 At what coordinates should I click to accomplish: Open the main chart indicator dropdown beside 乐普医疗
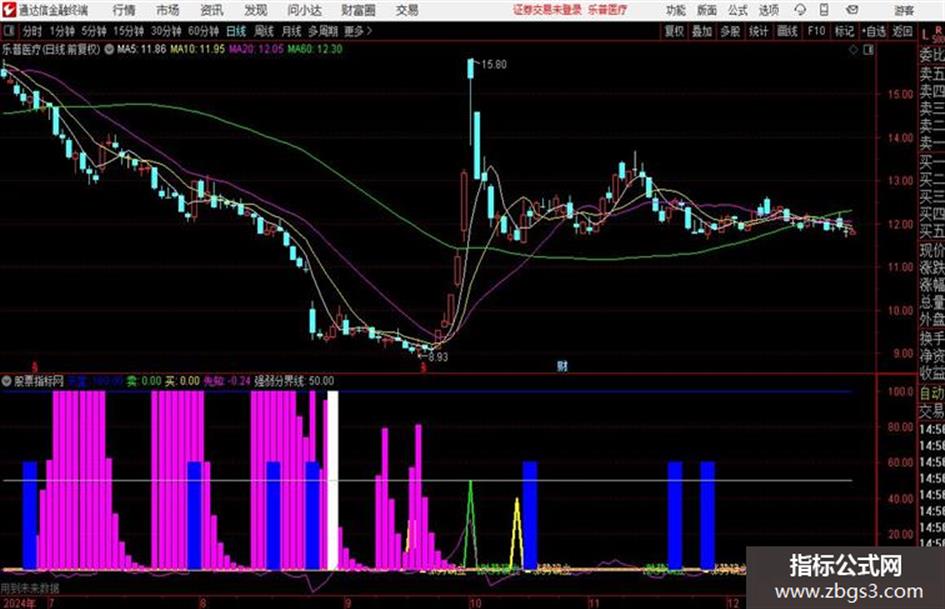click(x=109, y=49)
